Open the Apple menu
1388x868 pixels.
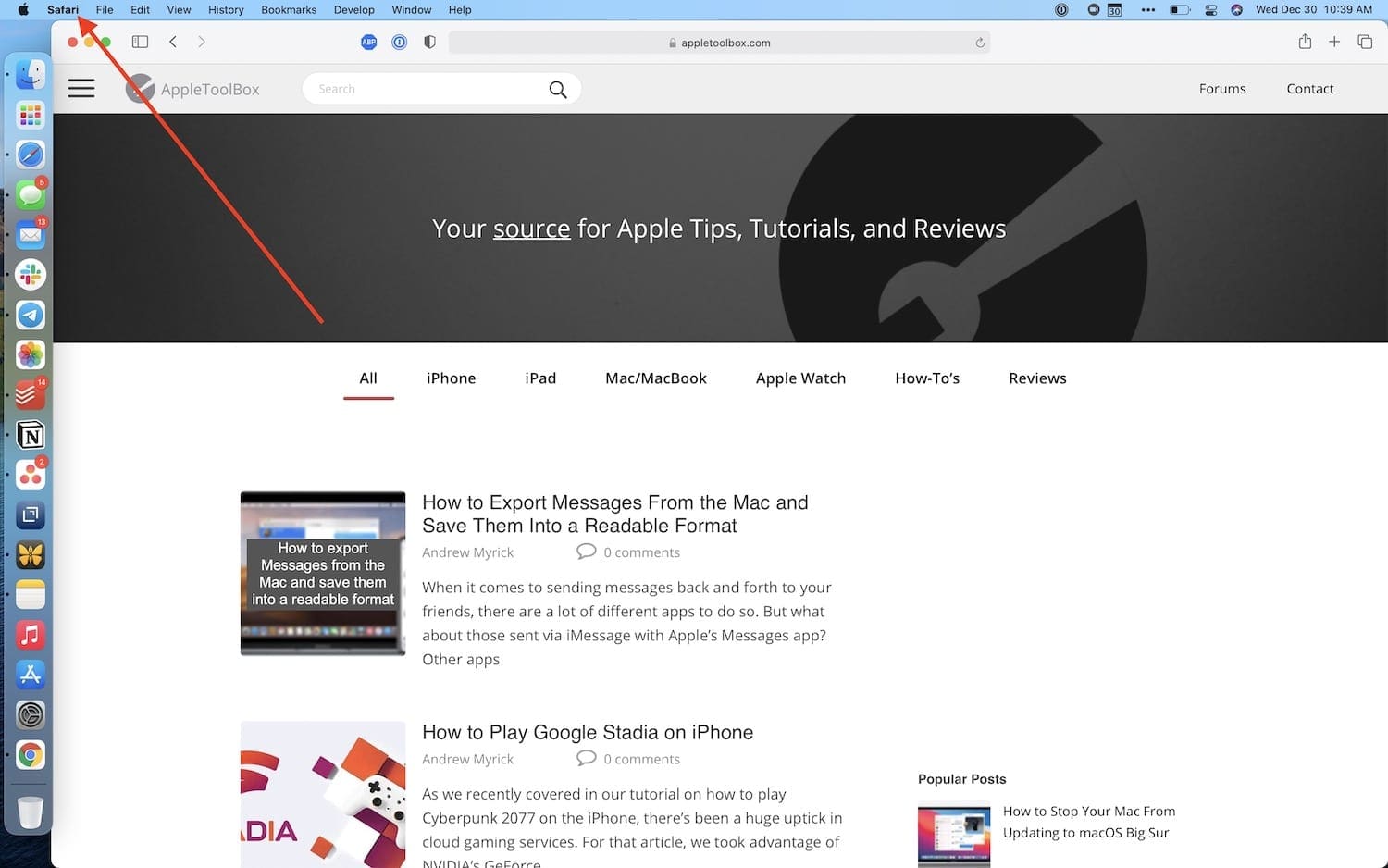pyautogui.click(x=23, y=10)
